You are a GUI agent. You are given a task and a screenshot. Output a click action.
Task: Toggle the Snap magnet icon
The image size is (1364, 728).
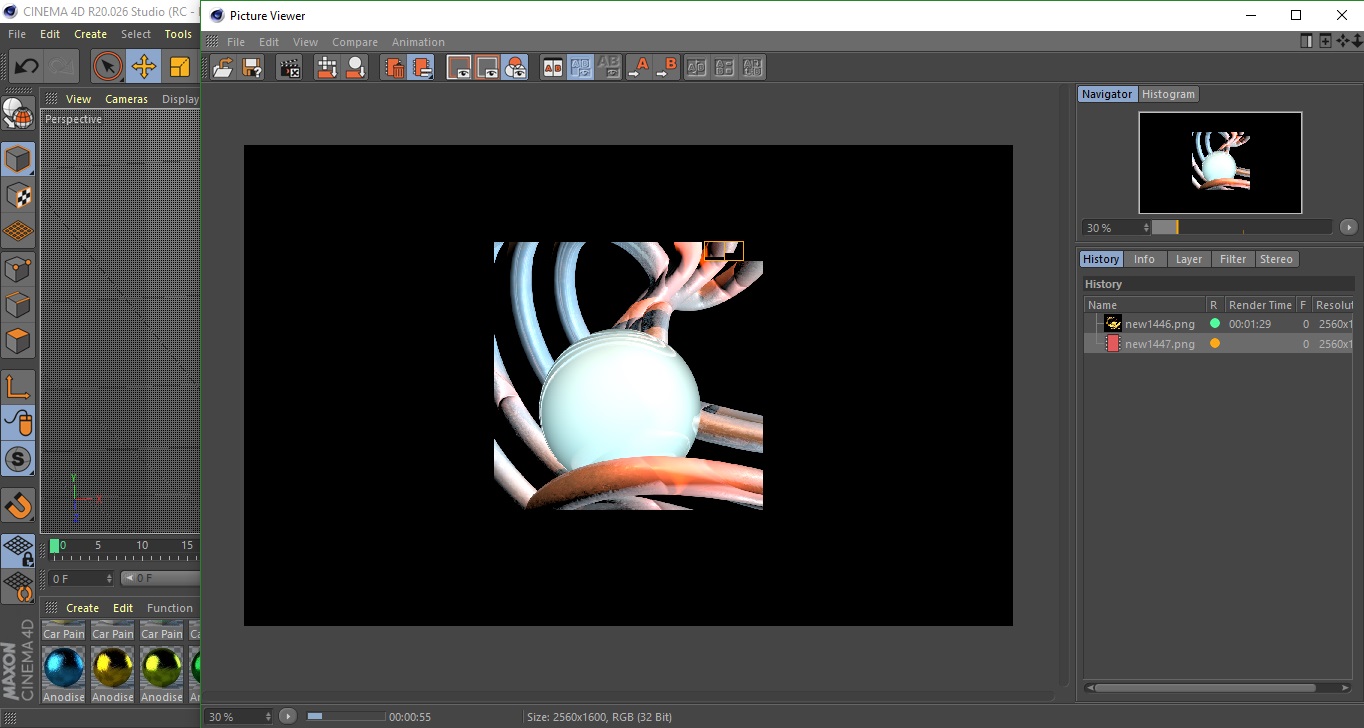pyautogui.click(x=18, y=504)
